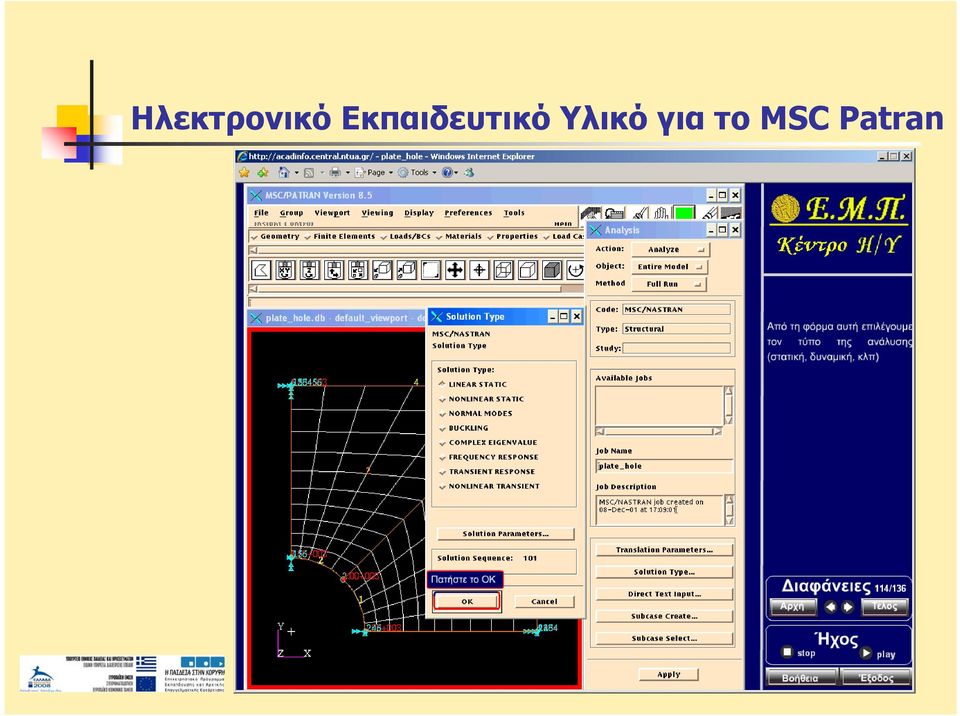Click the IE Help question-mark icon

447,173
